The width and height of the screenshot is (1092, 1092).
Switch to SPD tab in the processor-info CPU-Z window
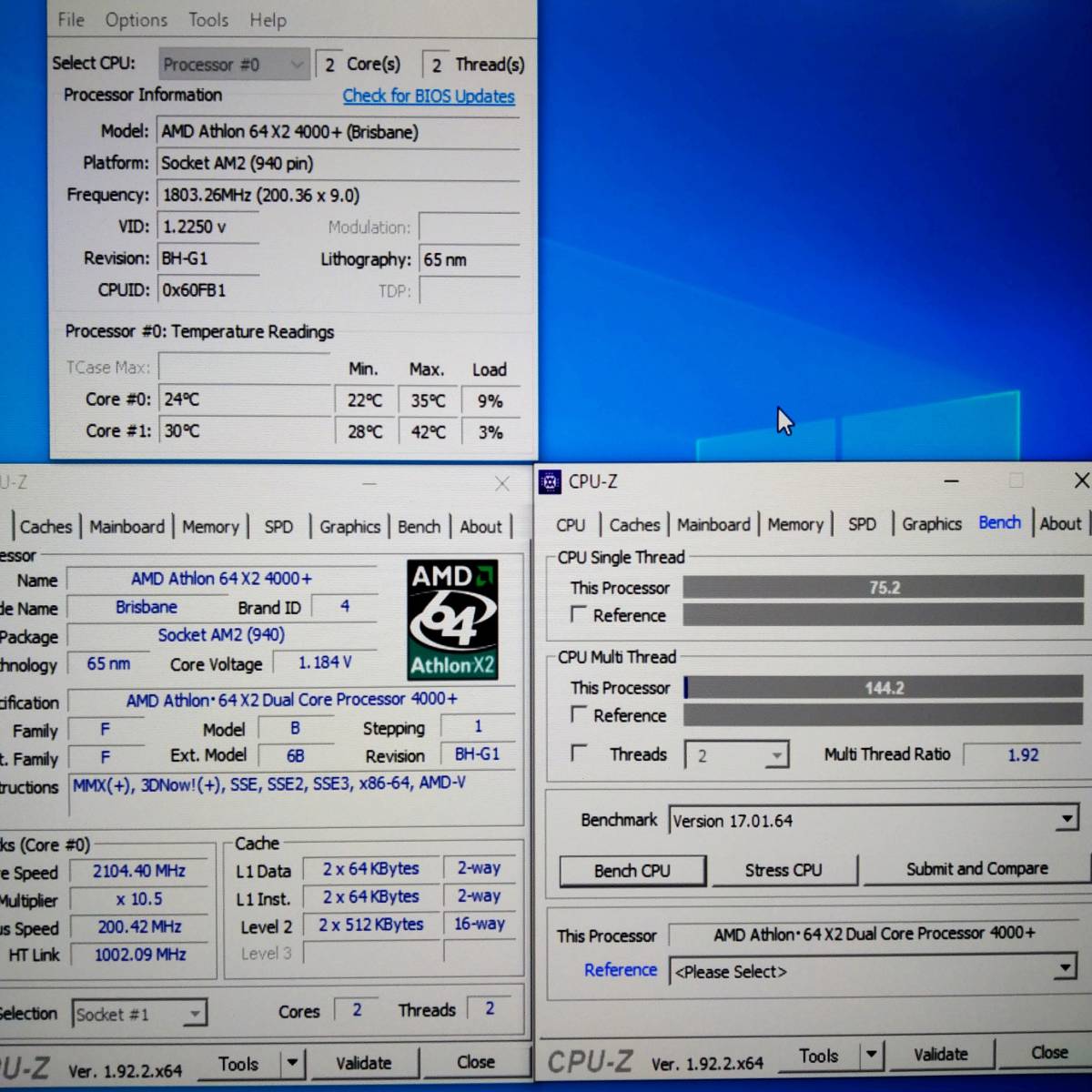278,527
